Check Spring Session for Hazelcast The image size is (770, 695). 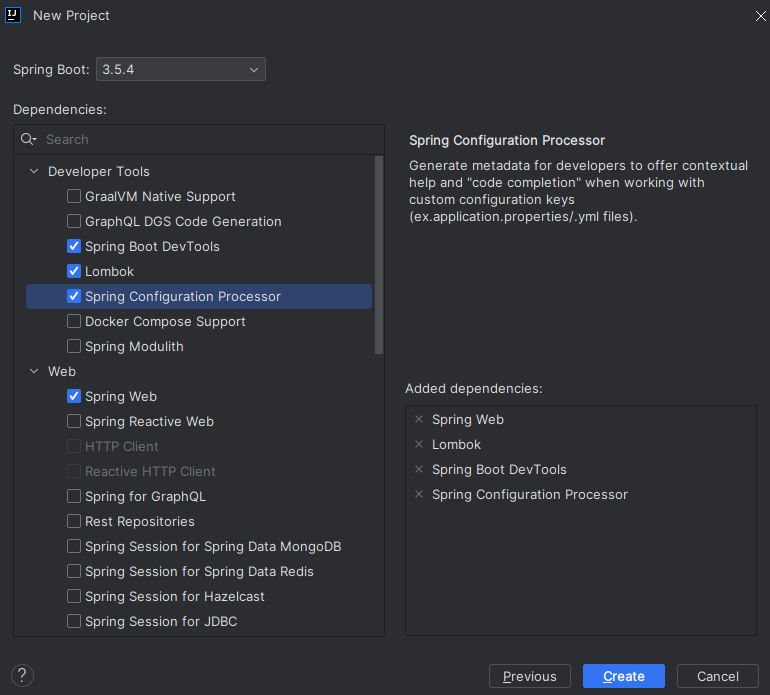pyautogui.click(x=74, y=596)
